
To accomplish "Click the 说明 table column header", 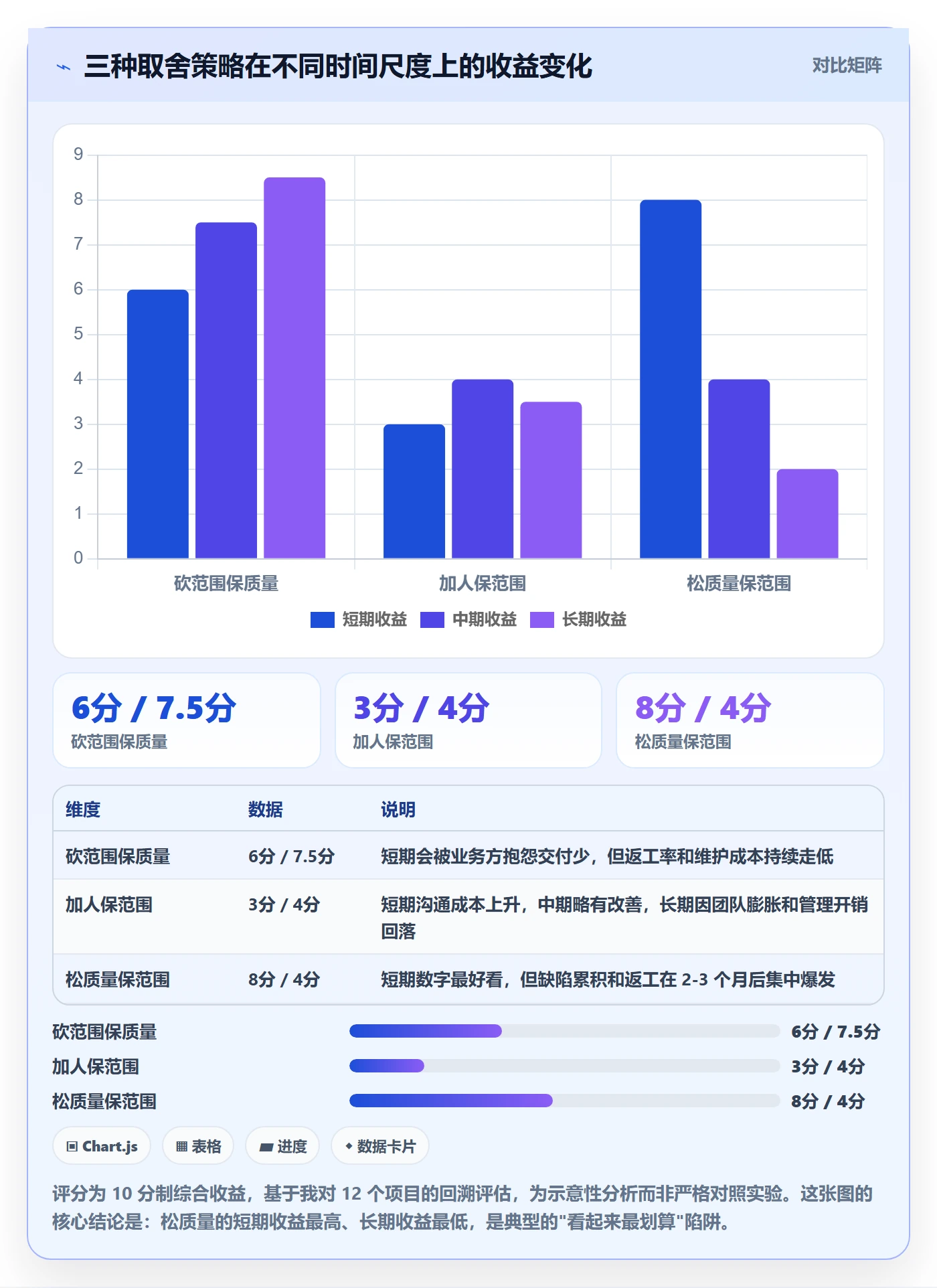I will tap(398, 809).
